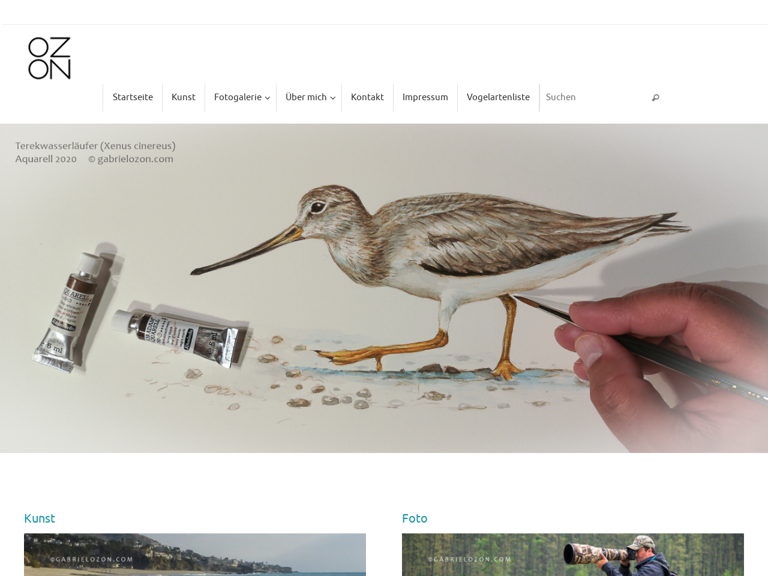Click the Kunst section heading link

point(40,518)
